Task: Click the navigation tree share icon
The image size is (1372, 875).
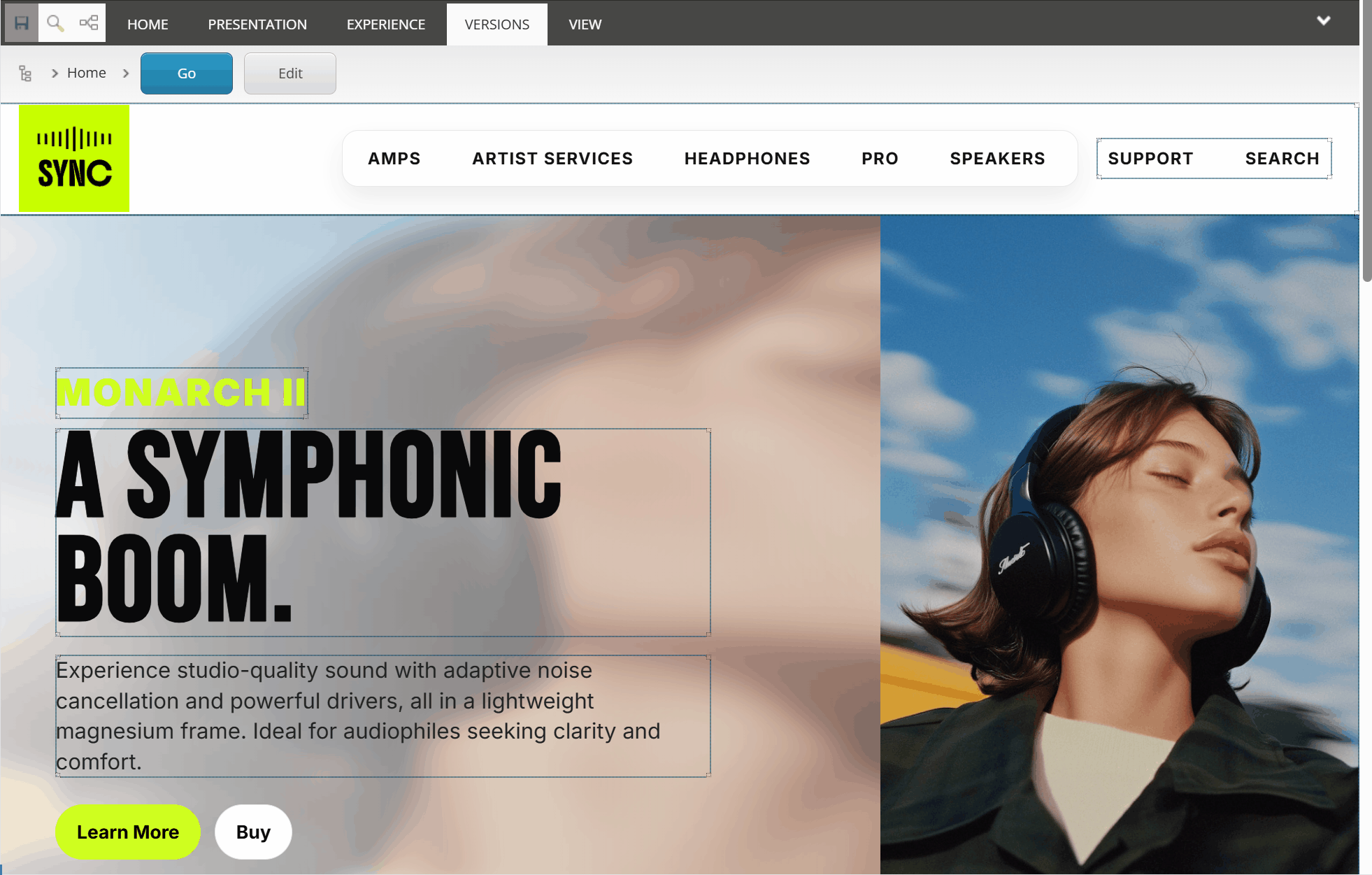Action: [x=89, y=23]
